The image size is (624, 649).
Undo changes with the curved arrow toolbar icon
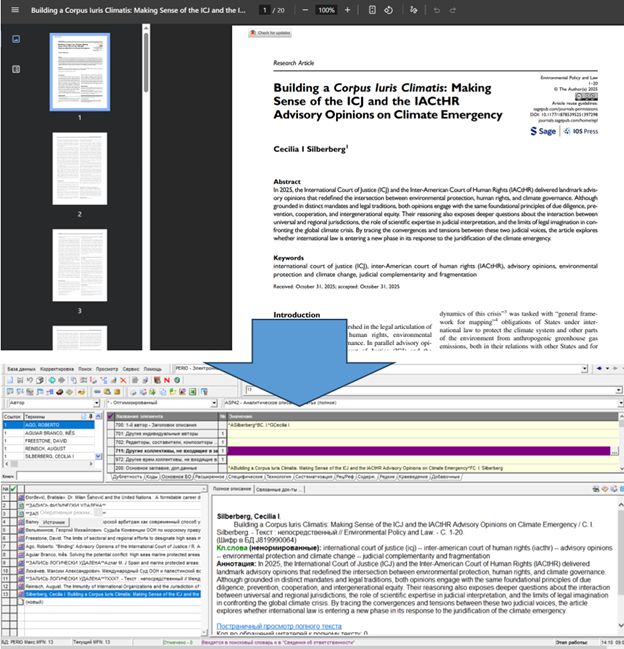pos(29,380)
